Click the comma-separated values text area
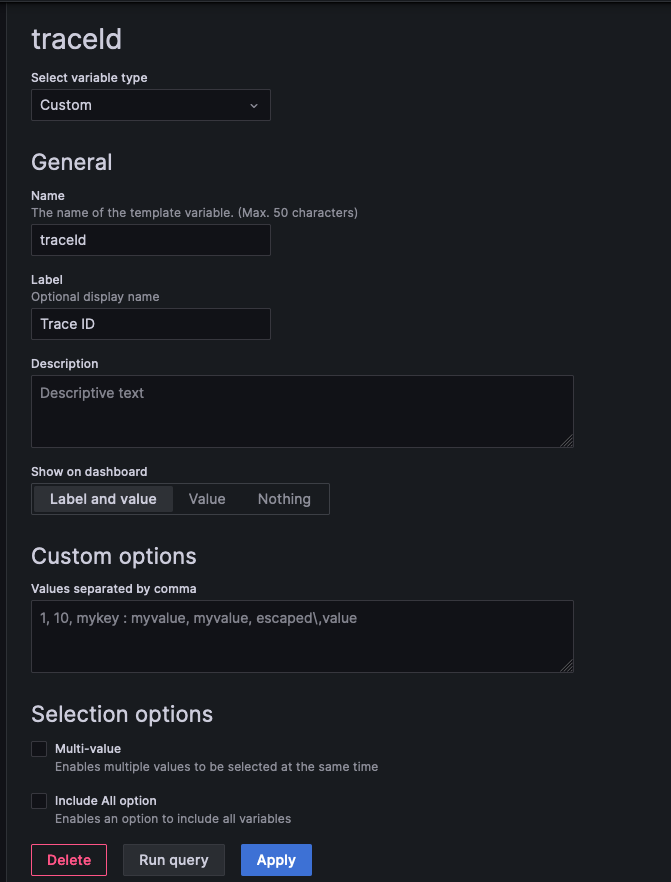671x882 pixels. click(x=300, y=636)
